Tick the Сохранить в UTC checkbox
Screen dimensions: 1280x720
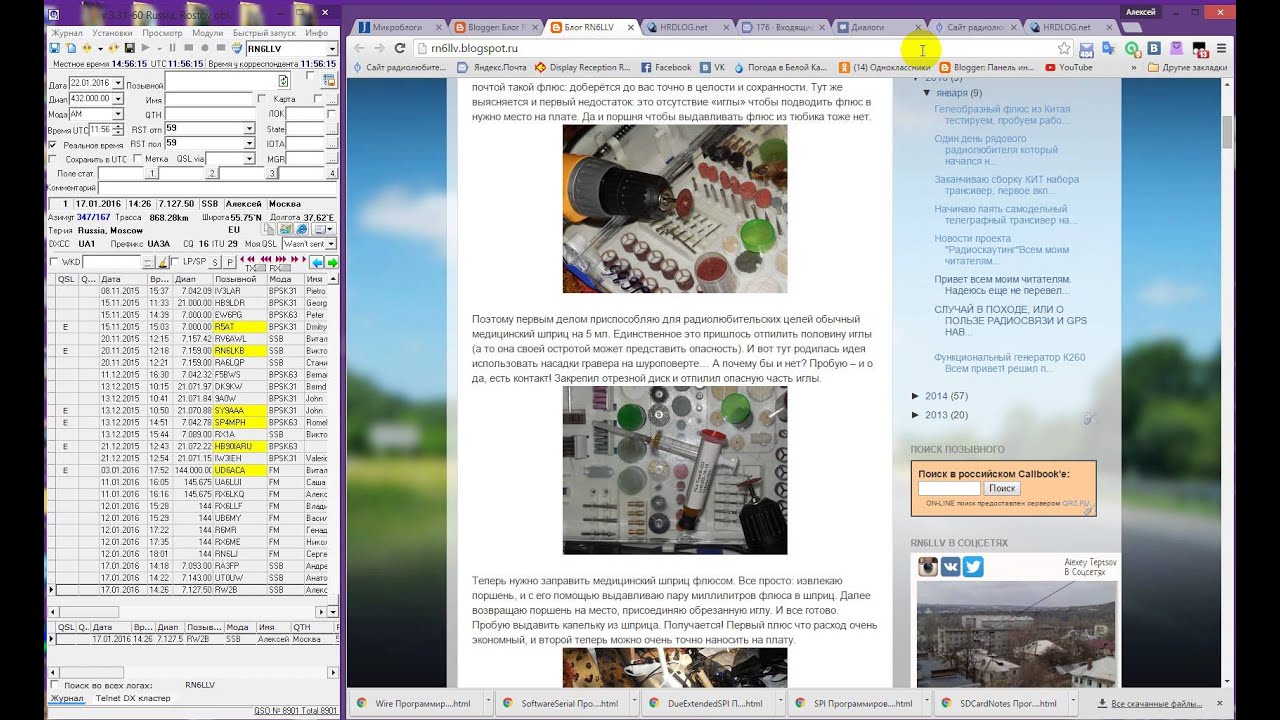pos(53,159)
